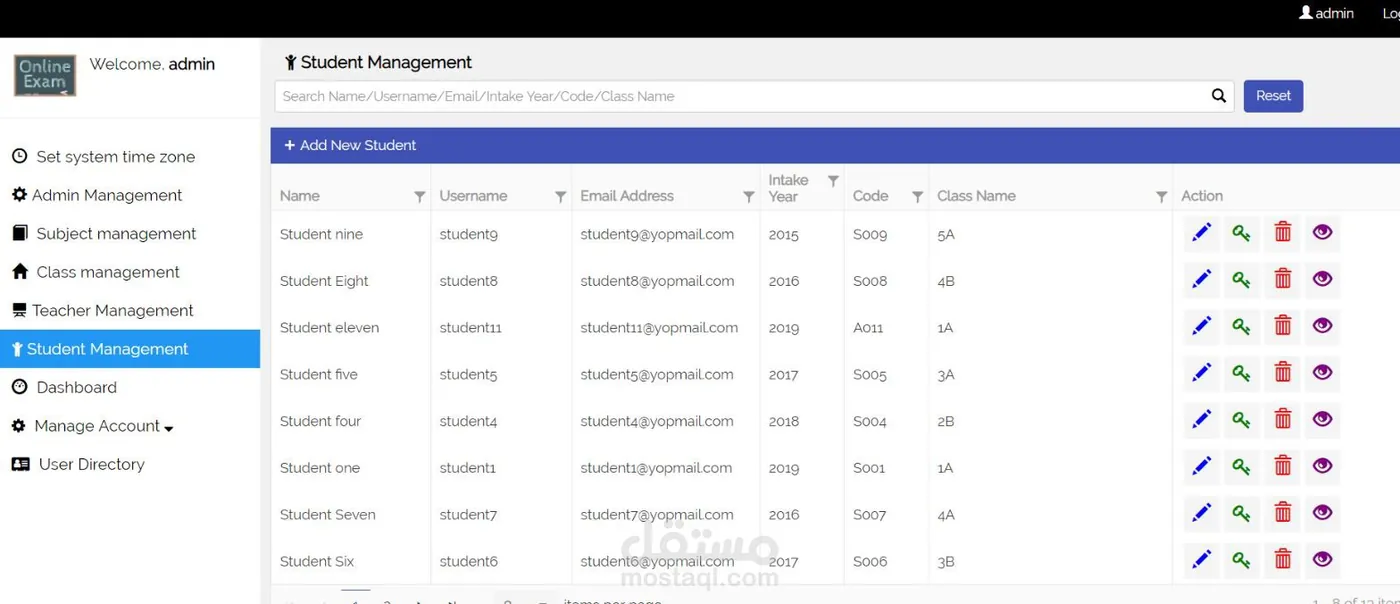Image resolution: width=1400 pixels, height=604 pixels.
Task: View Student Six details eye icon
Action: point(1323,560)
